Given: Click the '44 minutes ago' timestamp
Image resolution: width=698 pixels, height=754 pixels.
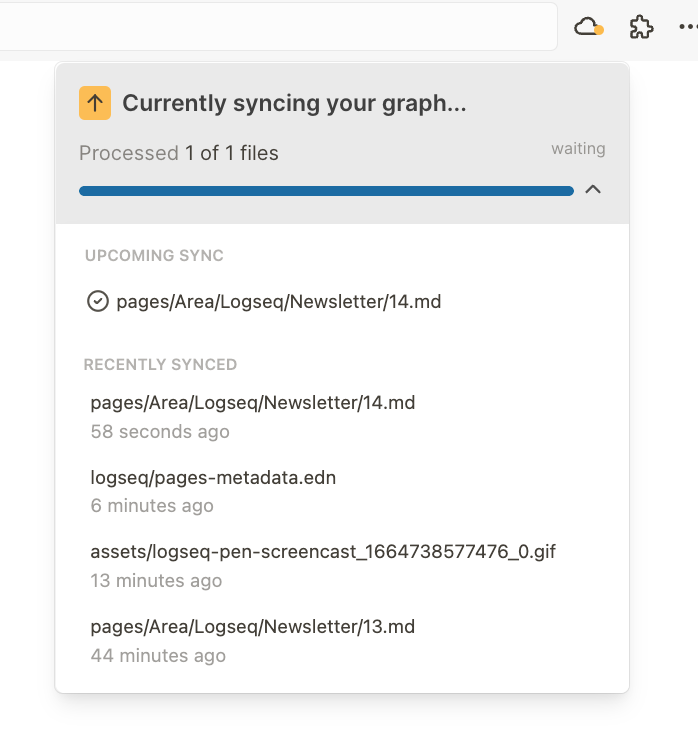Looking at the screenshot, I should click(158, 656).
